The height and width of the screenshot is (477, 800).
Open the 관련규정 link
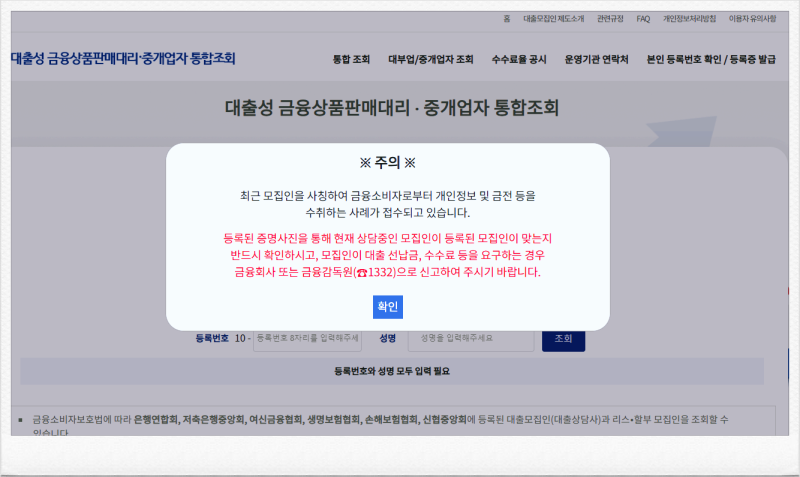click(610, 19)
